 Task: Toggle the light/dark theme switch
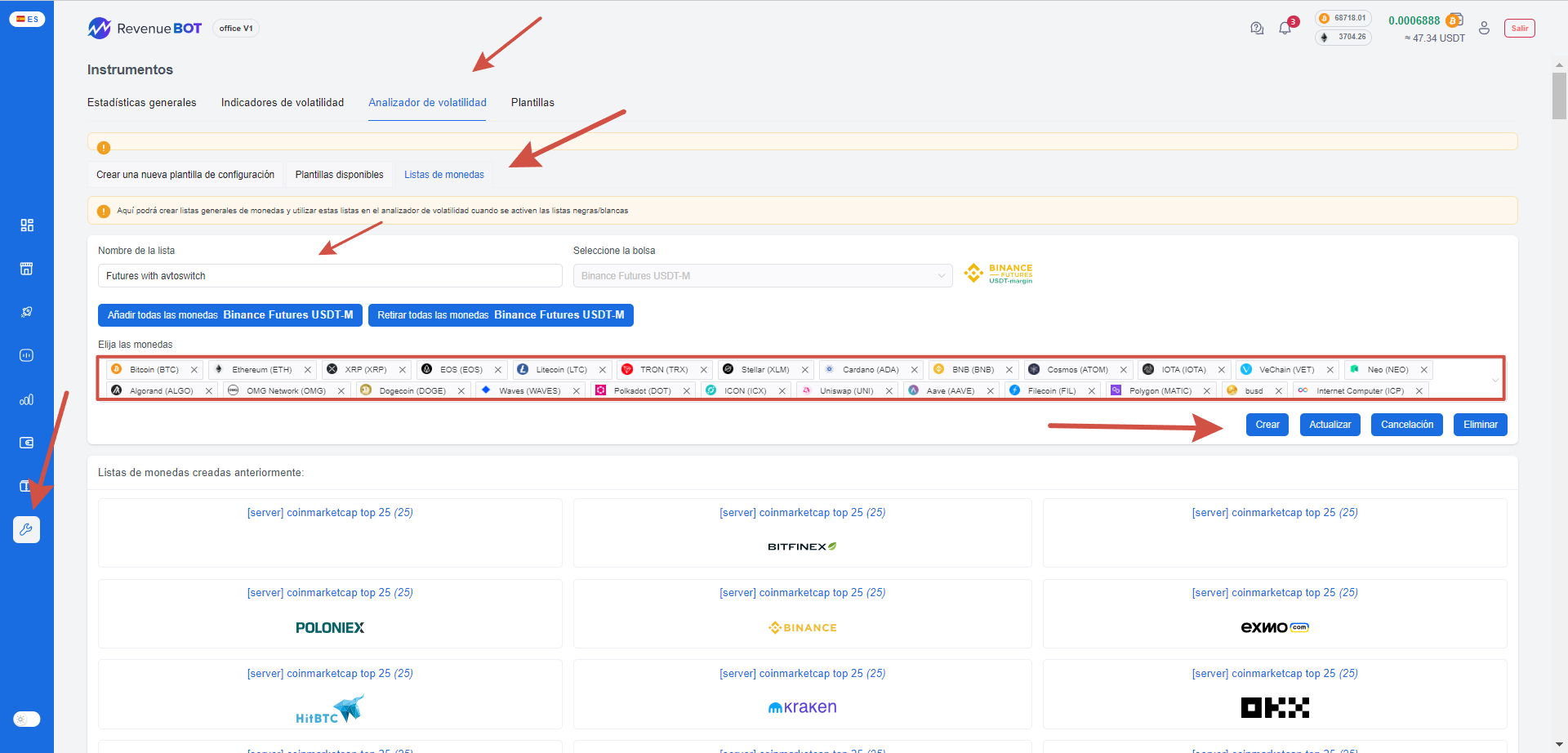point(27,720)
